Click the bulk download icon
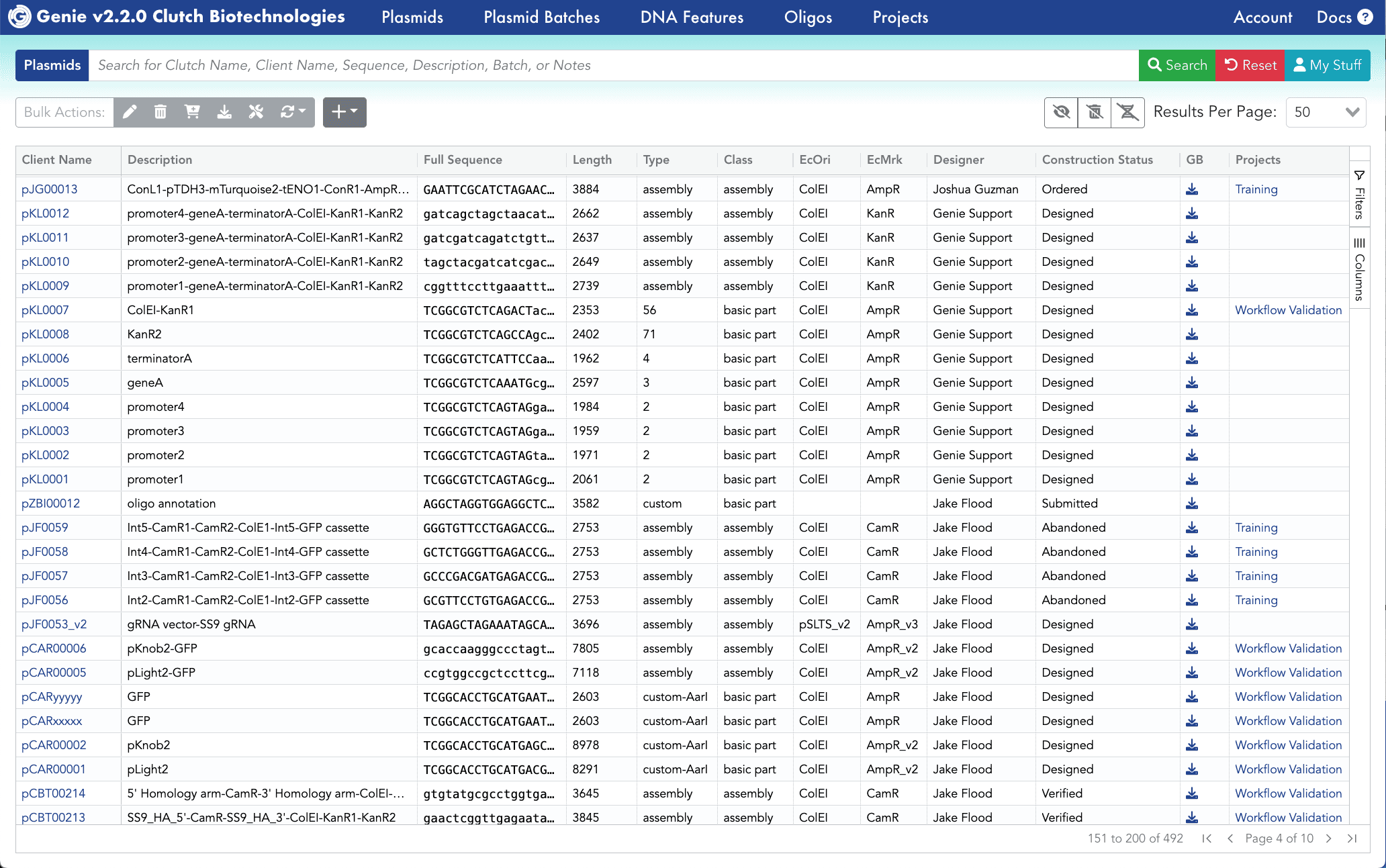Viewport: 1386px width, 868px height. point(224,112)
